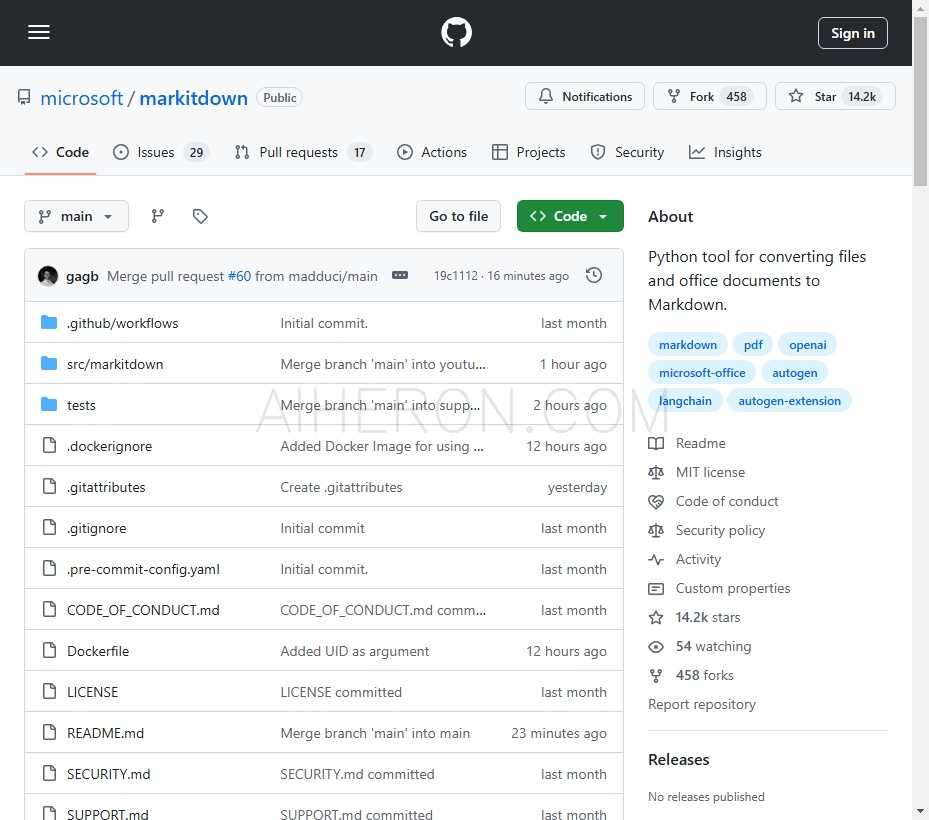Open commit 'Added UID as argument'
This screenshot has width=929, height=820.
[354, 651]
